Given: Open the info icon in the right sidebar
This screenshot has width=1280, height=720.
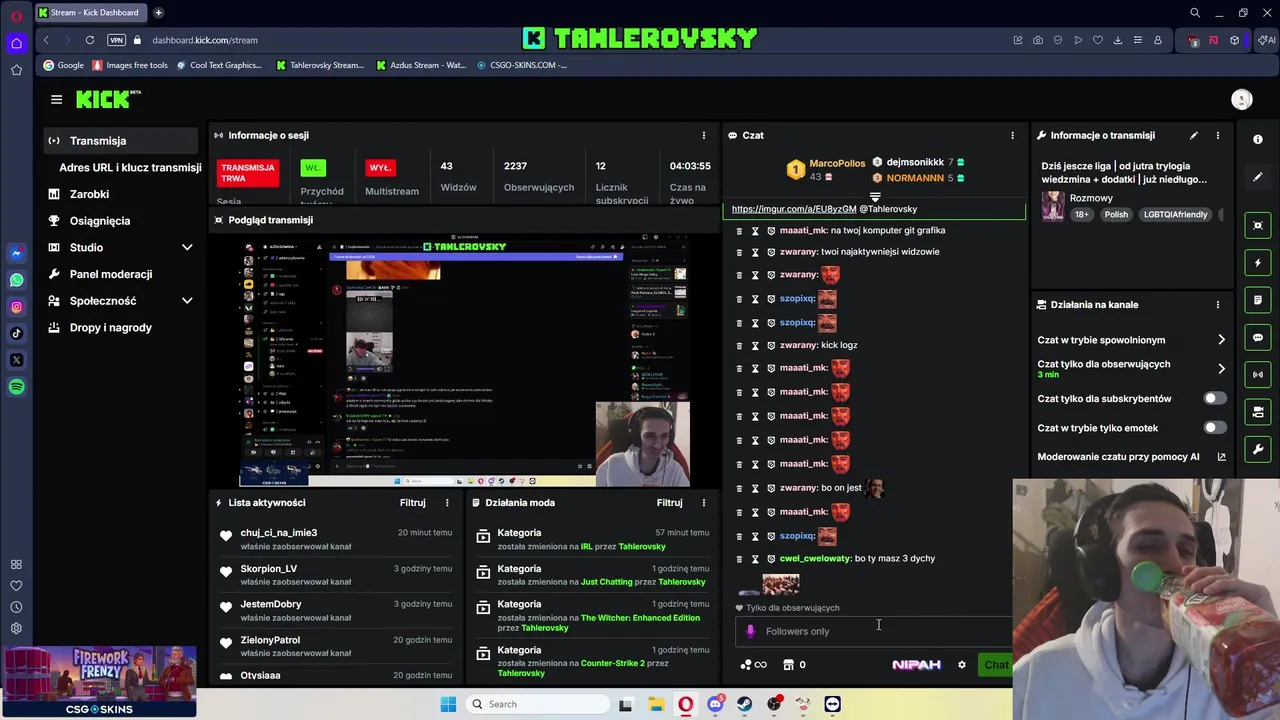Looking at the screenshot, I should point(1258,139).
